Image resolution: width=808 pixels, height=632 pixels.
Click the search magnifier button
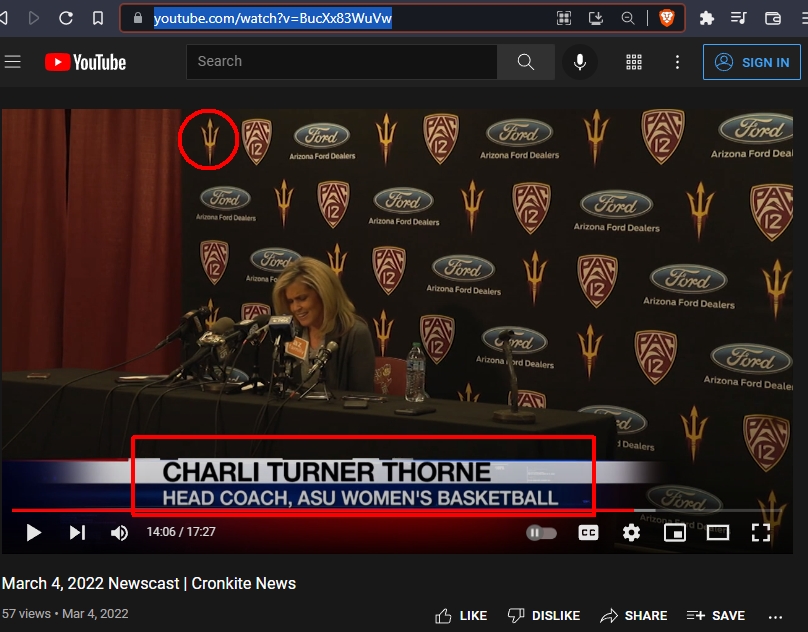click(526, 62)
